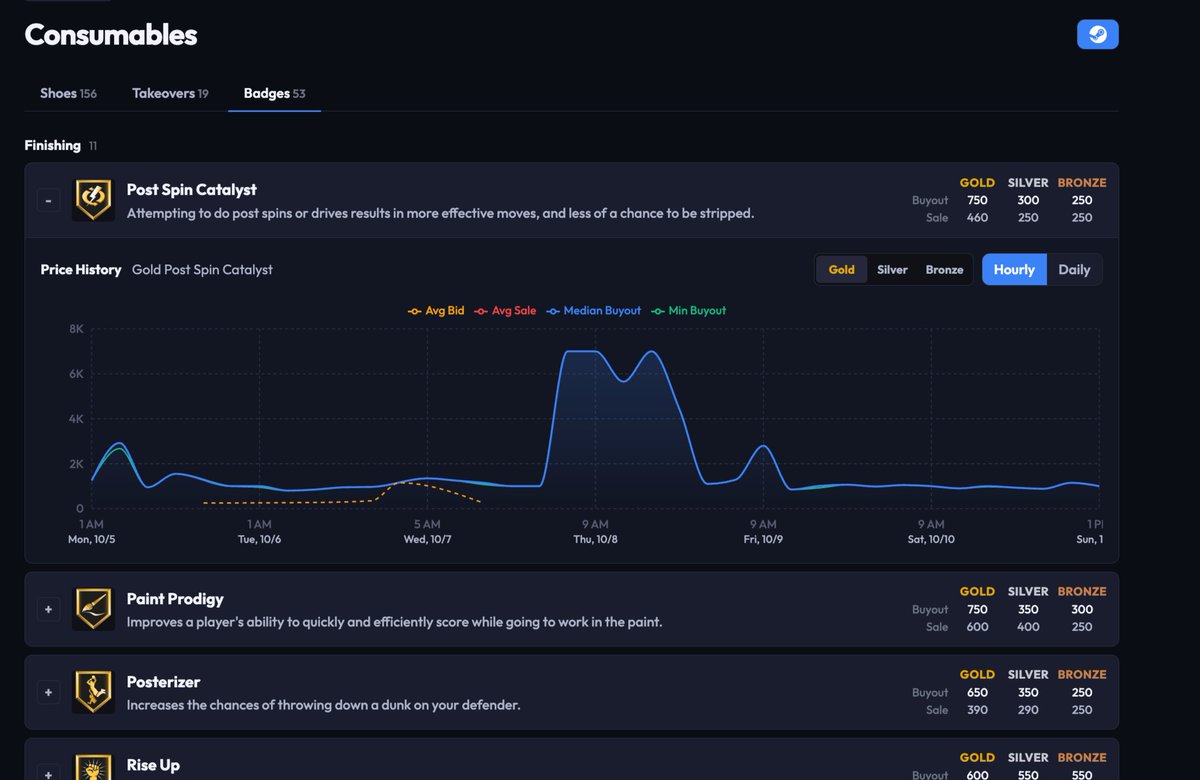Click the Posterizer badge icon
The width and height of the screenshot is (1200, 780).
tap(93, 692)
